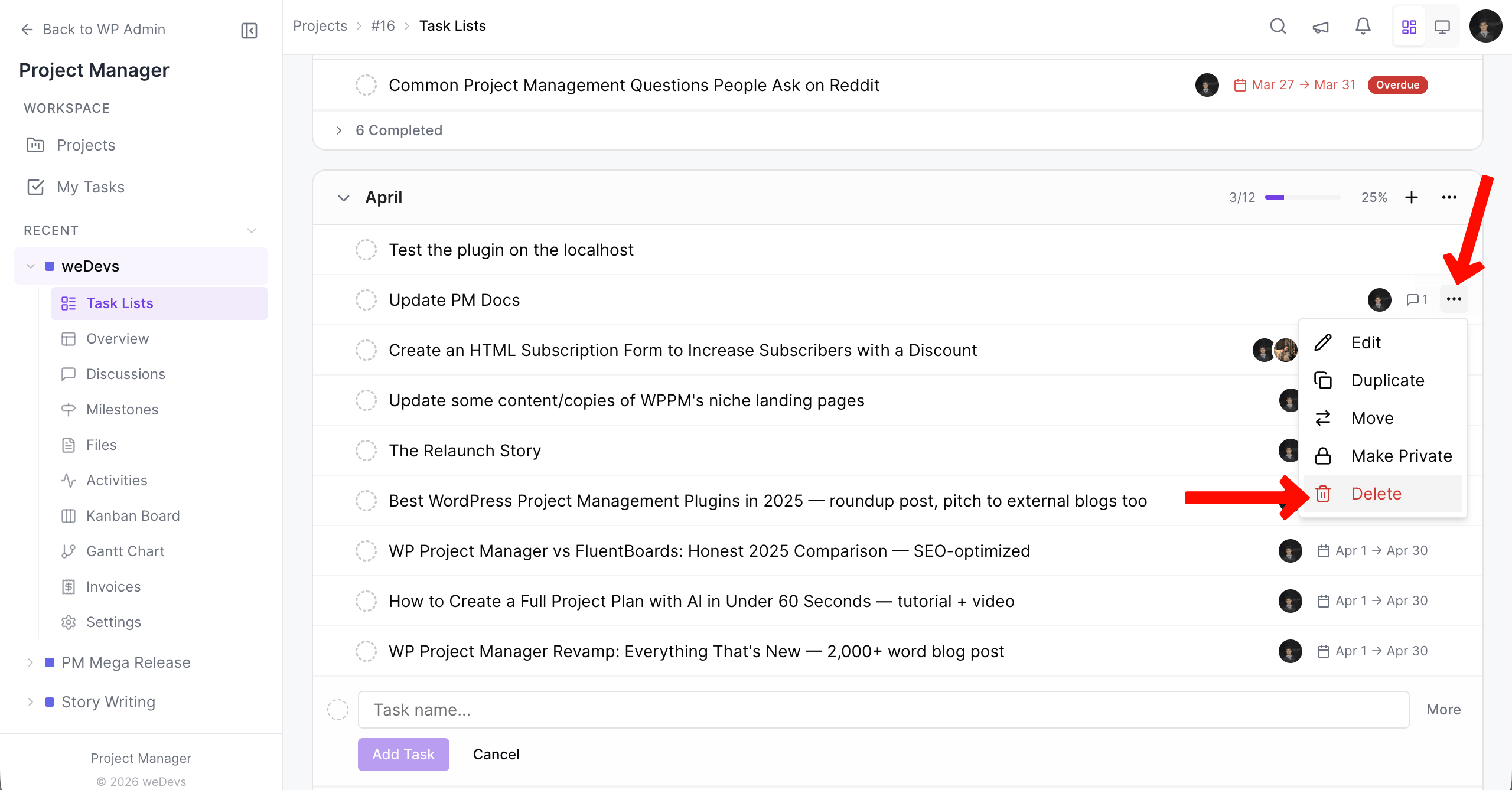Open the Kanban Board view
1512x790 pixels.
click(x=133, y=515)
